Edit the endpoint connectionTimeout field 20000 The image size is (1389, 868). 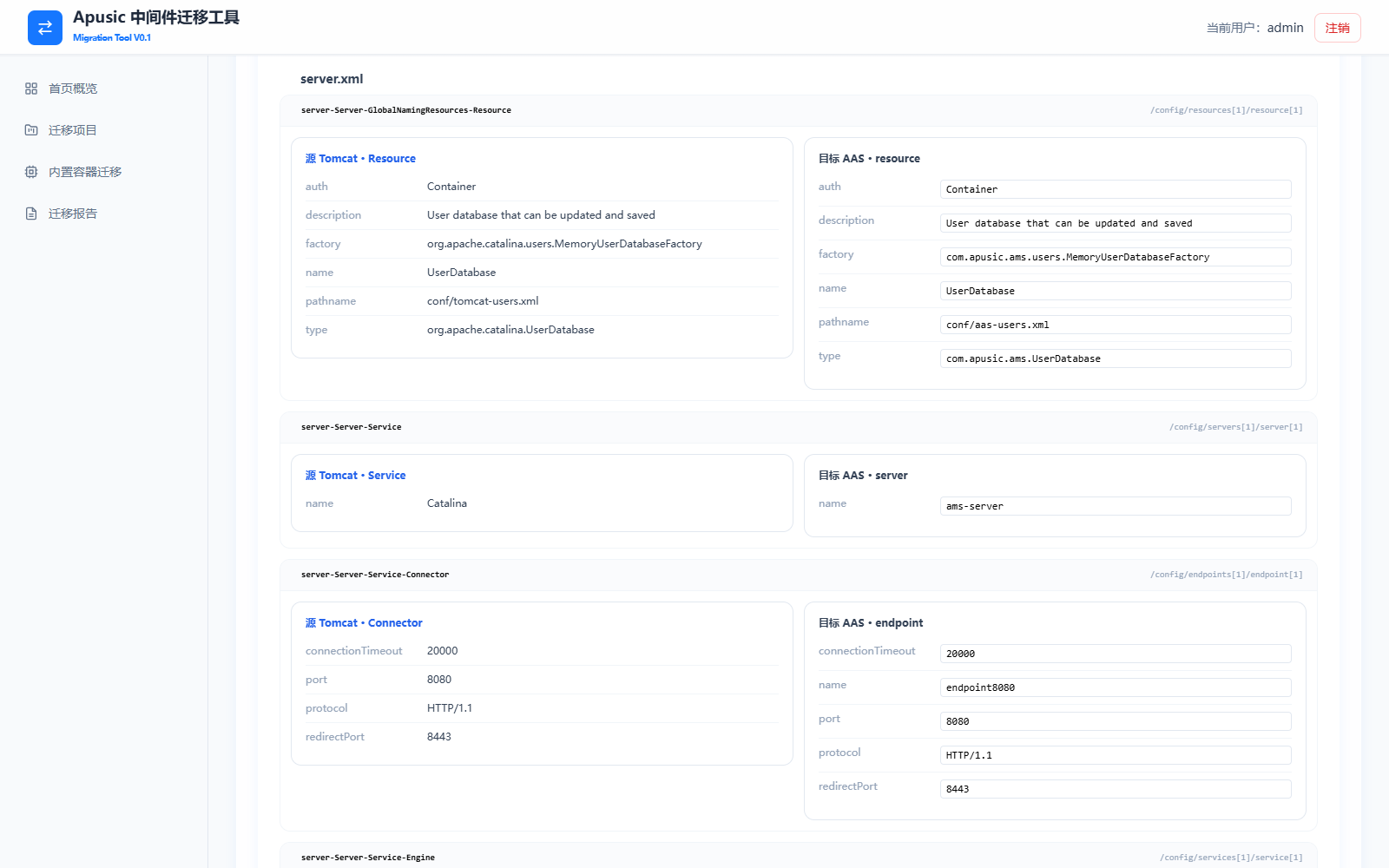(1116, 654)
